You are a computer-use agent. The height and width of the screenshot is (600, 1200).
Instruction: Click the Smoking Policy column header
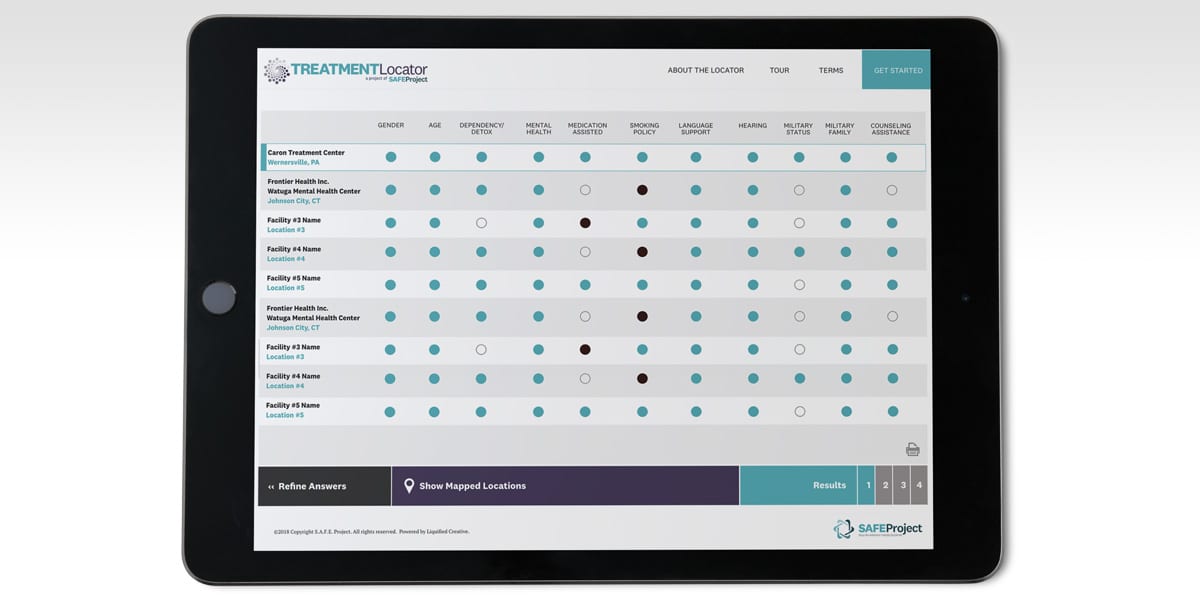pos(643,129)
